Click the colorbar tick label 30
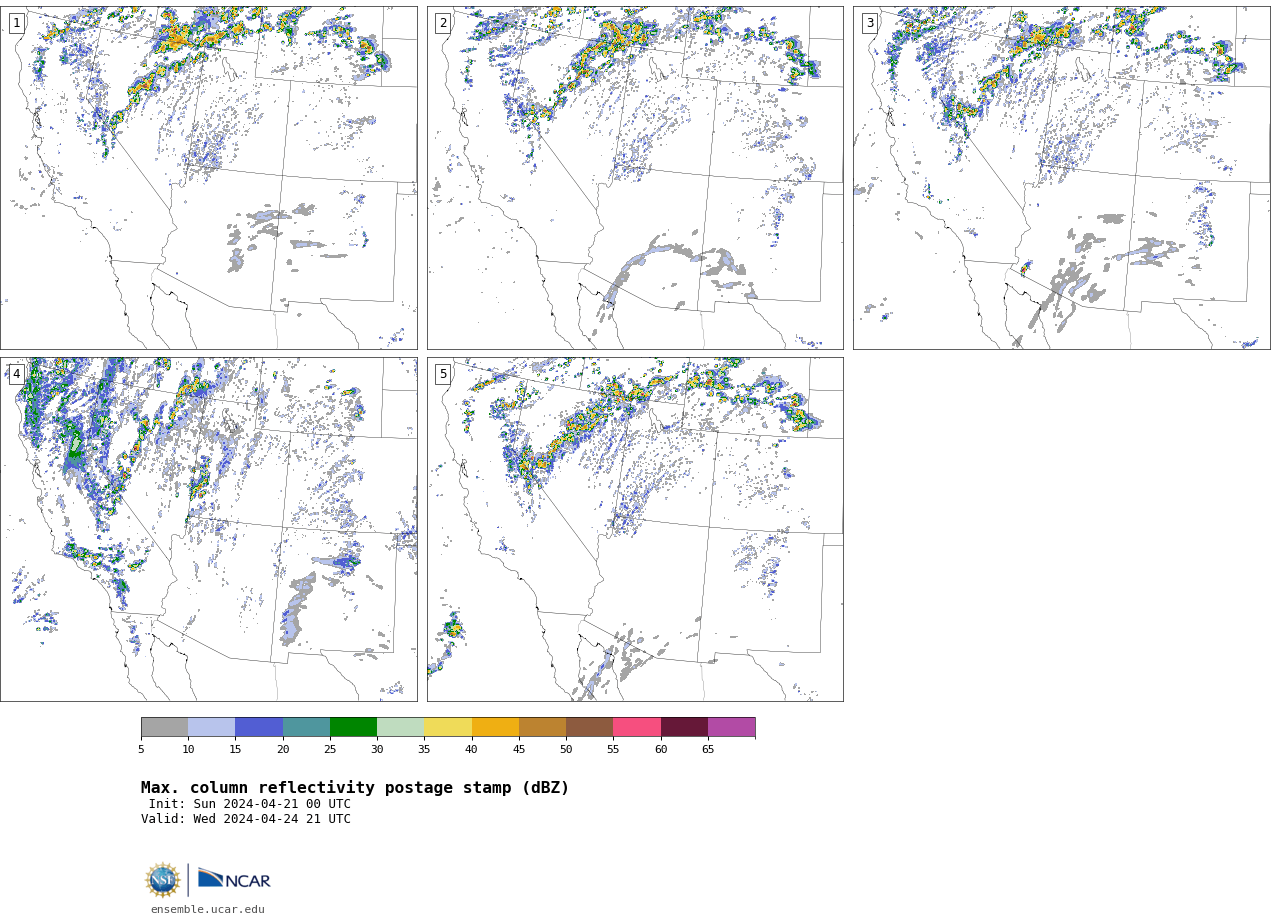 377,750
